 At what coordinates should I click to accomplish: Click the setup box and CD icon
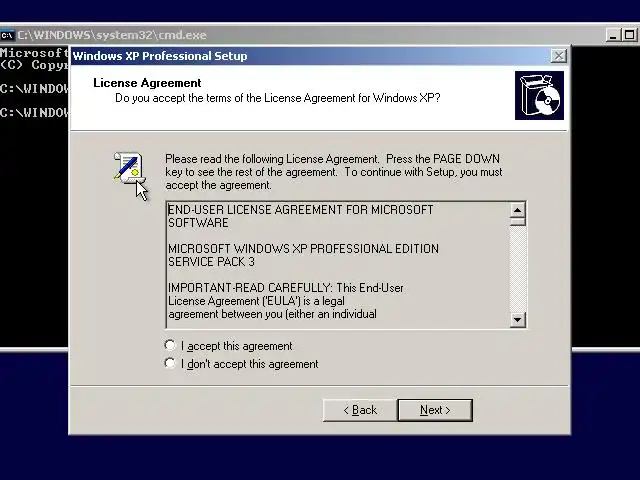pyautogui.click(x=539, y=96)
